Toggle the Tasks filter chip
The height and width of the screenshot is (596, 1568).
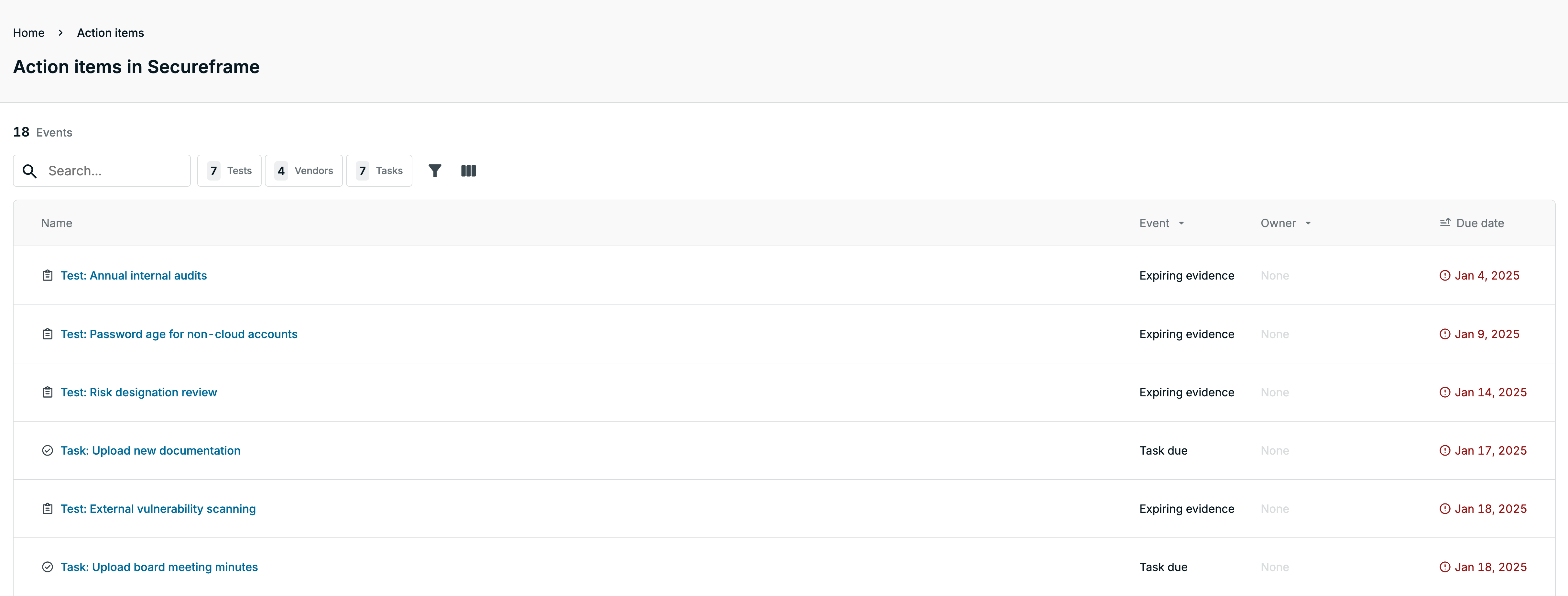click(x=379, y=171)
